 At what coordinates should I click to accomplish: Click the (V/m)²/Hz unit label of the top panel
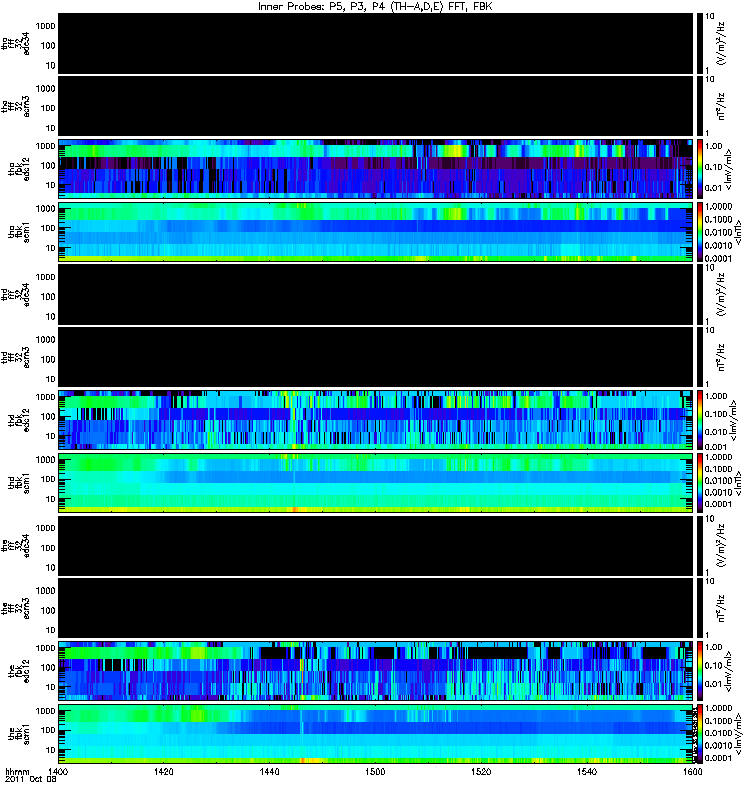tap(721, 43)
